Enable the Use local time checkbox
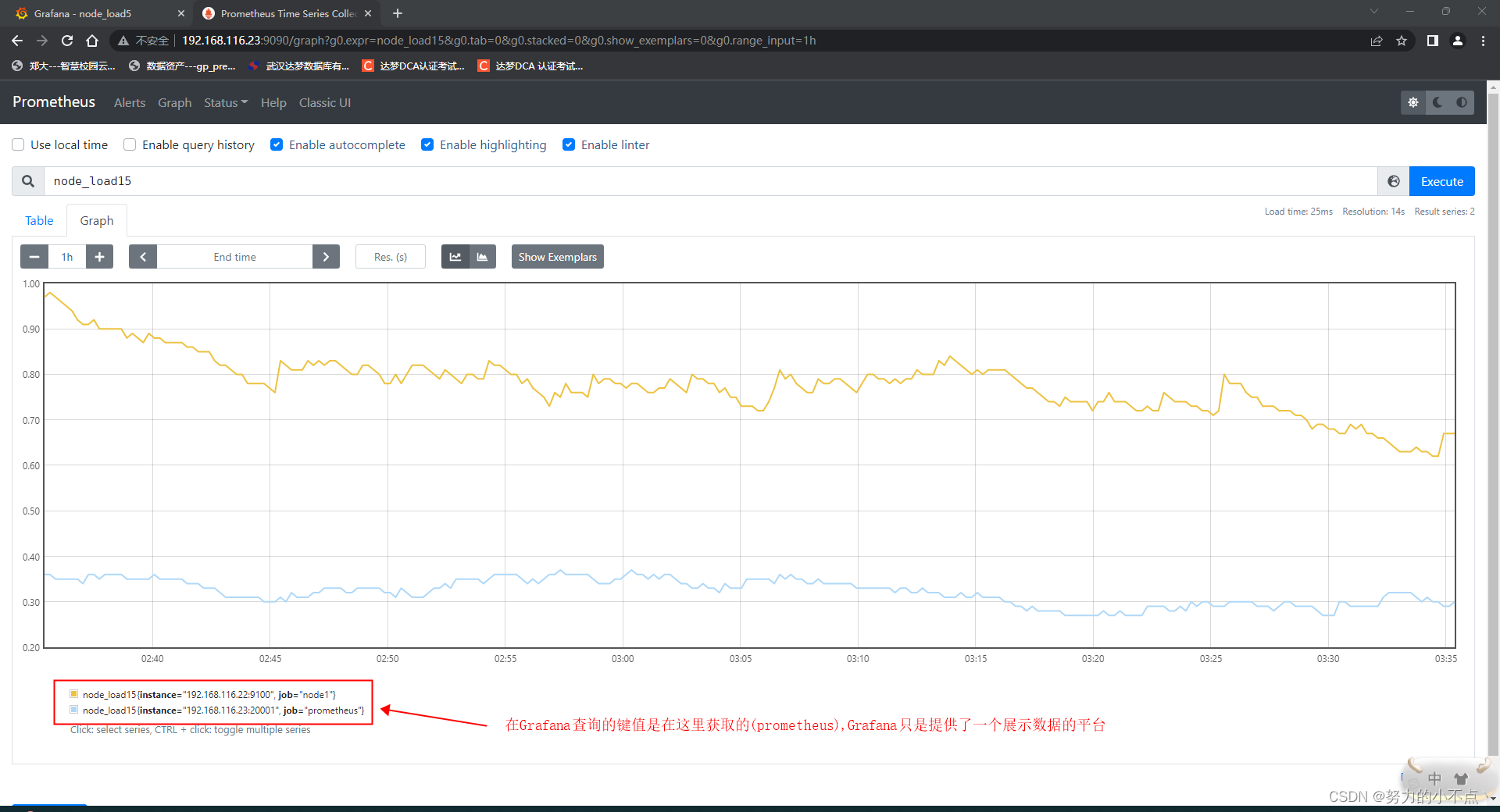Viewport: 1500px width, 812px height. [x=17, y=144]
